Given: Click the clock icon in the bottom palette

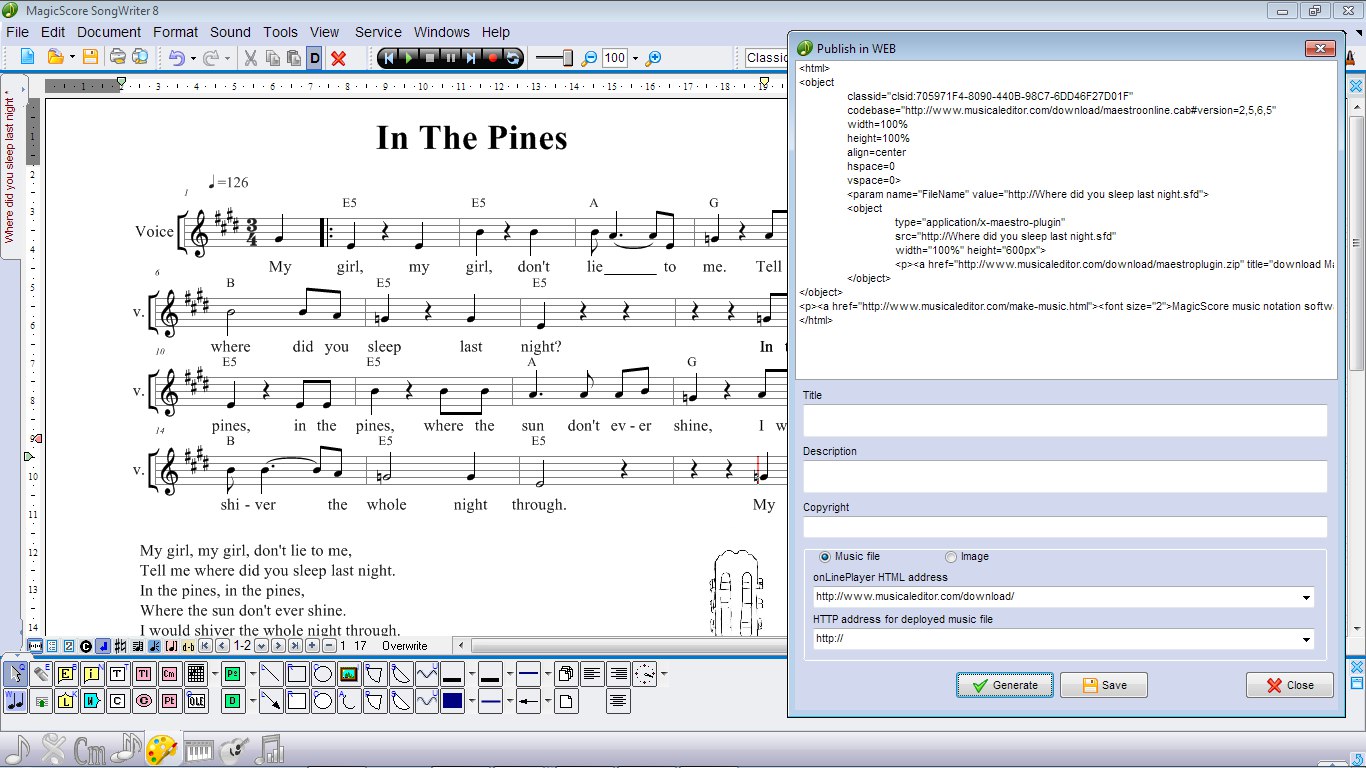Looking at the screenshot, I should tap(645, 674).
